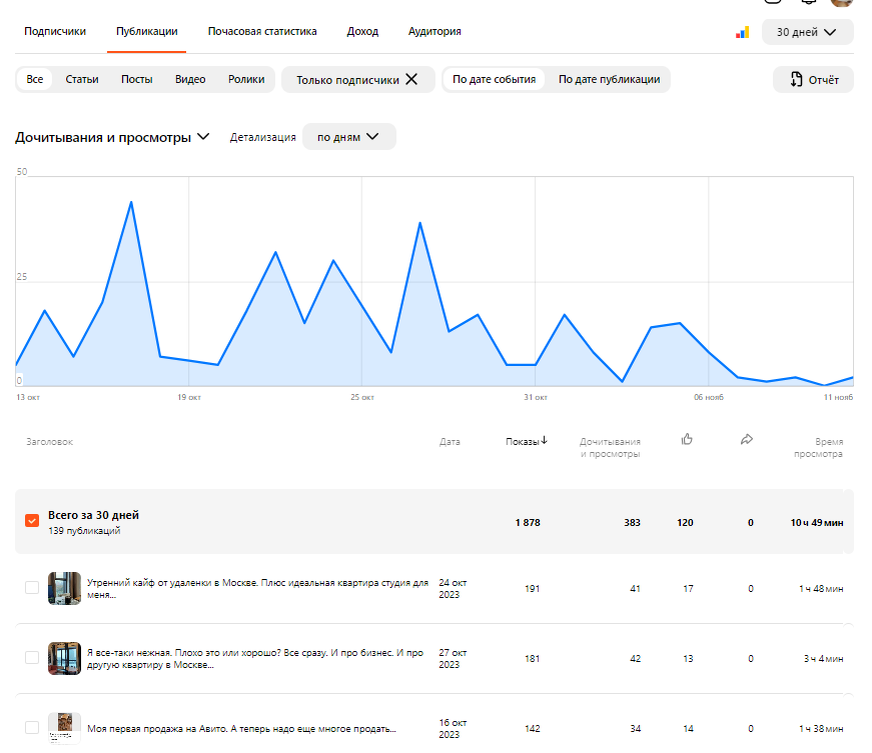Screen dimensions: 872x753
Task: Filter by 'Ролики'
Action: click(x=246, y=79)
